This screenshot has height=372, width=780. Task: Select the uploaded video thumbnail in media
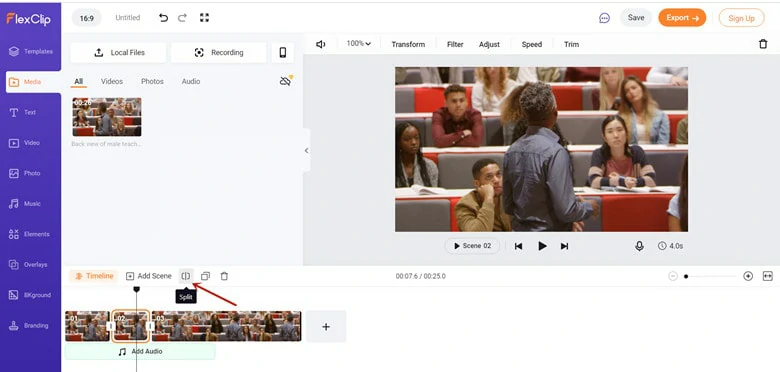[x=107, y=117]
